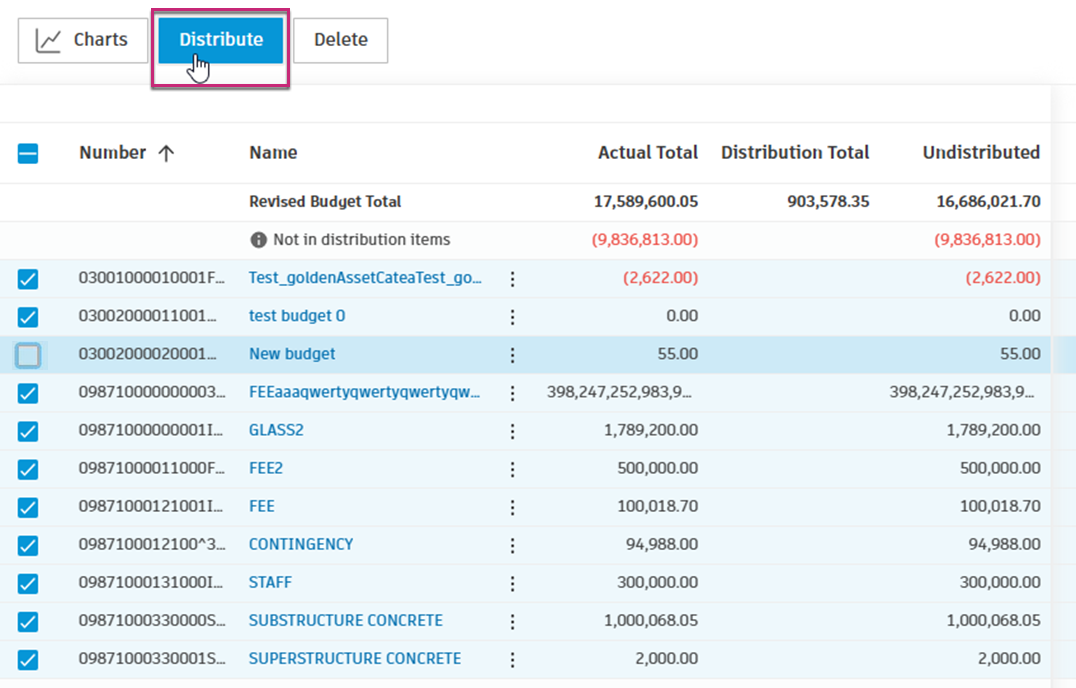1076x688 pixels.
Task: Check the New budget row checkbox
Action: [28, 355]
